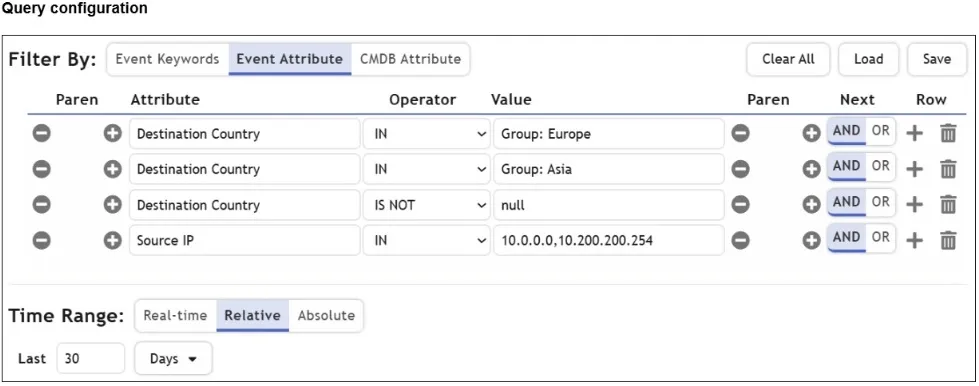This screenshot has width=979, height=386.
Task: Remove left paren on Source IP row
Action: pos(41,240)
